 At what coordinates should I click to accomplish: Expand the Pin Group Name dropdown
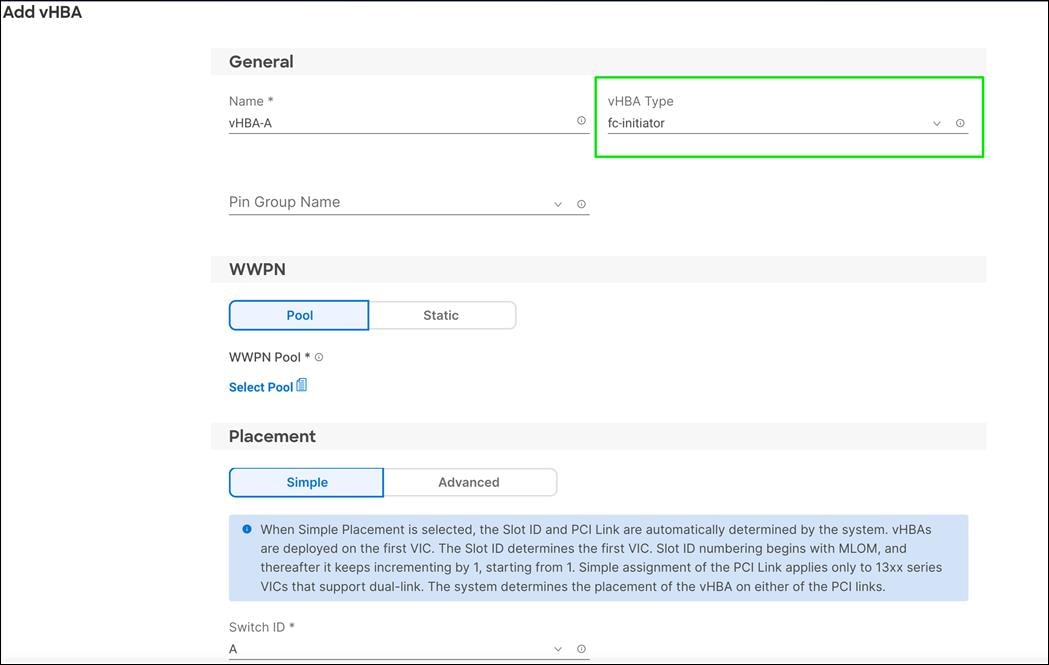pyautogui.click(x=557, y=202)
